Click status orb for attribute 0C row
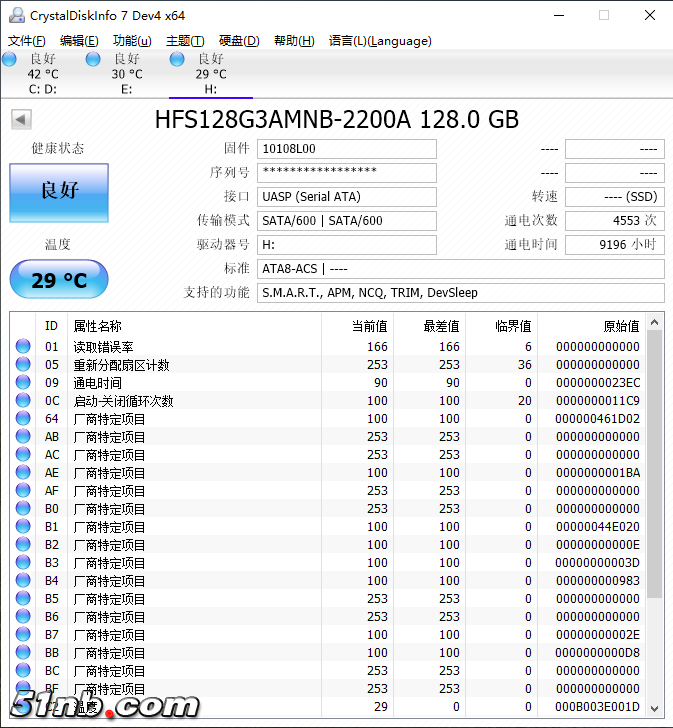 coord(23,401)
